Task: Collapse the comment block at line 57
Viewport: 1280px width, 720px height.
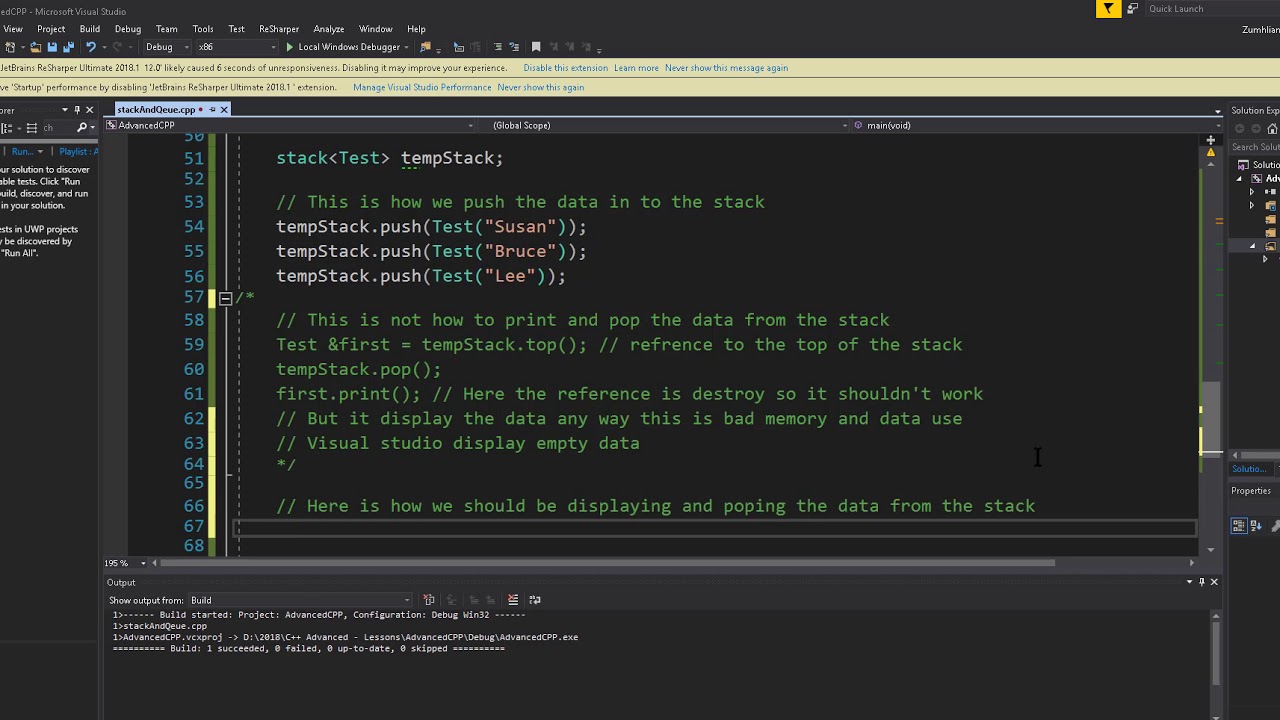Action: tap(225, 298)
